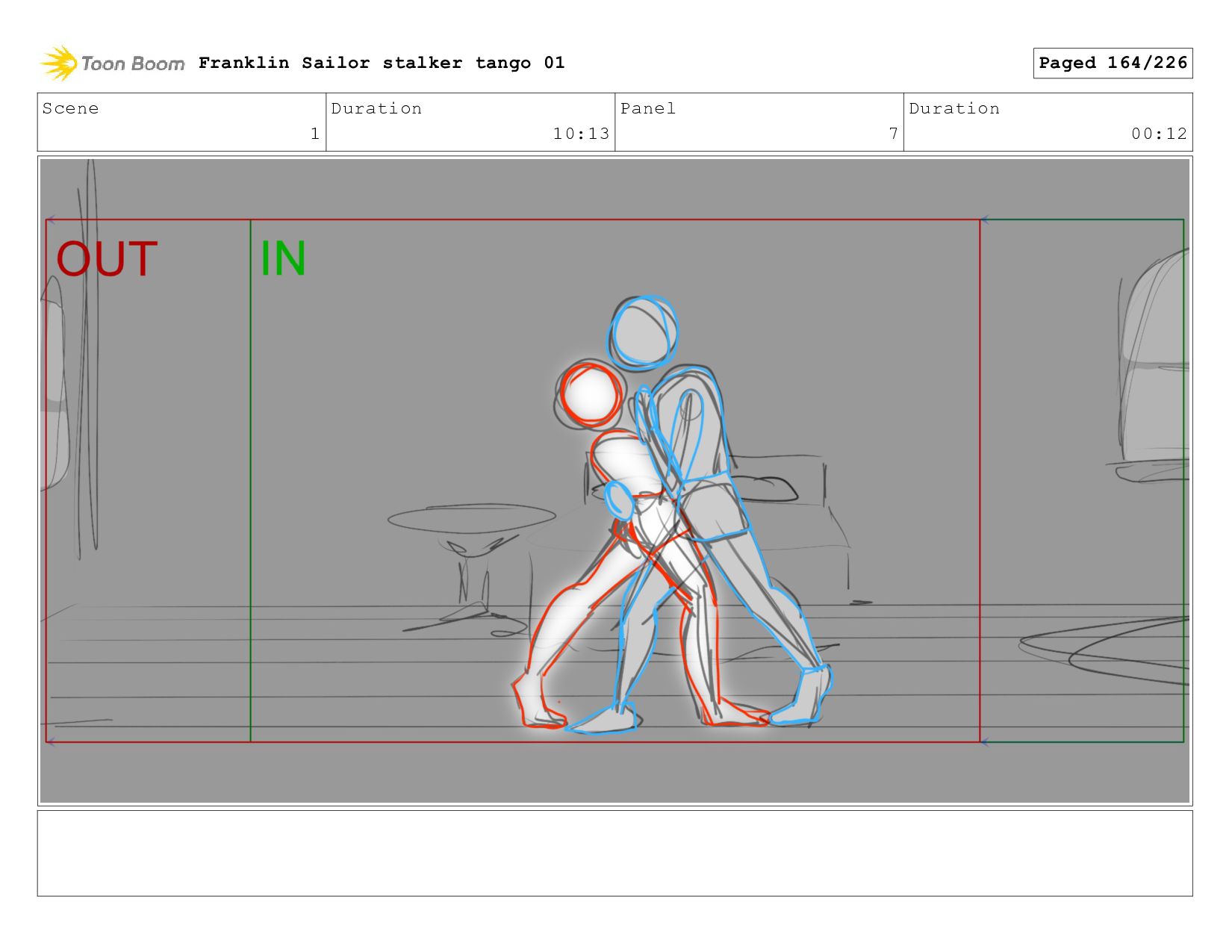Click the Toon Boom logo
Screen dimensions: 1232x952
(x=112, y=63)
